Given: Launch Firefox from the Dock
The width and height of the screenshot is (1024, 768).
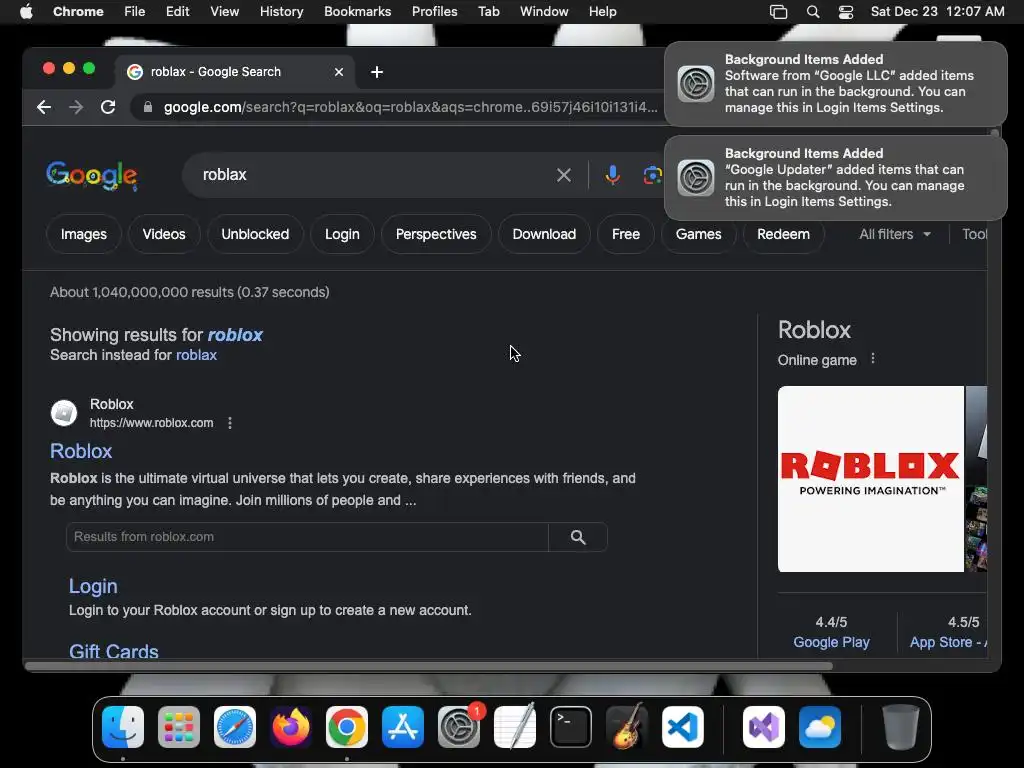Looking at the screenshot, I should click(x=291, y=727).
